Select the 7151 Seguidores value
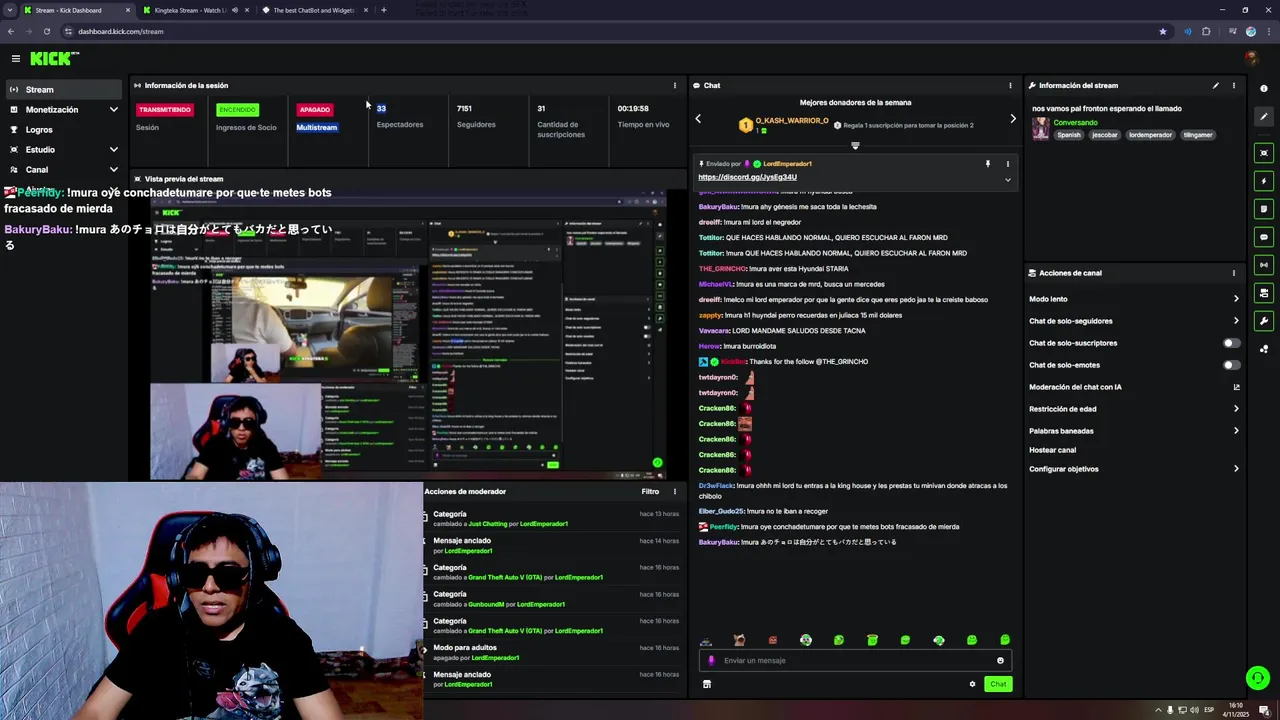1280x720 pixels. [464, 108]
